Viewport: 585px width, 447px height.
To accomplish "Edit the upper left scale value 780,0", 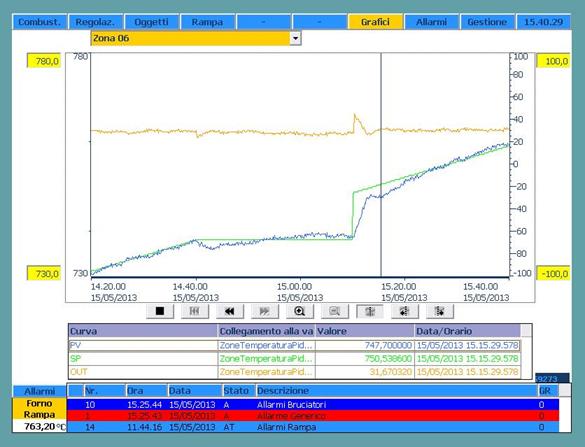I will [44, 61].
